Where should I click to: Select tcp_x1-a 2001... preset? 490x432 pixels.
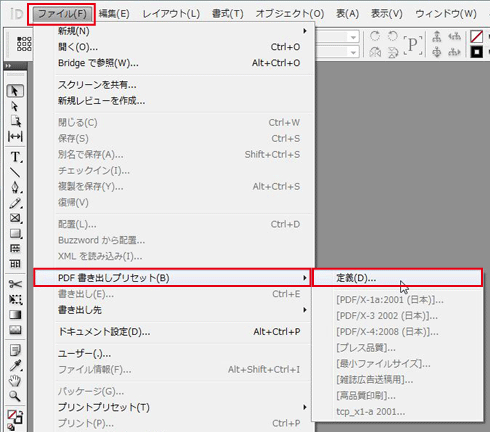pyautogui.click(x=397, y=412)
